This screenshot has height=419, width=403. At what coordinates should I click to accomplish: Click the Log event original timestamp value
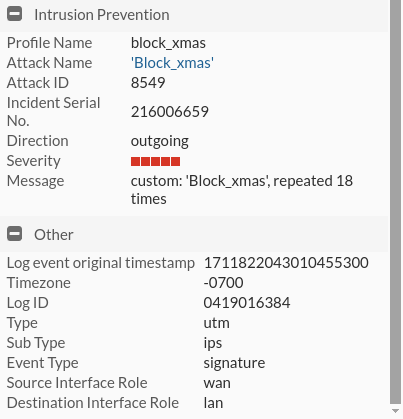286,263
